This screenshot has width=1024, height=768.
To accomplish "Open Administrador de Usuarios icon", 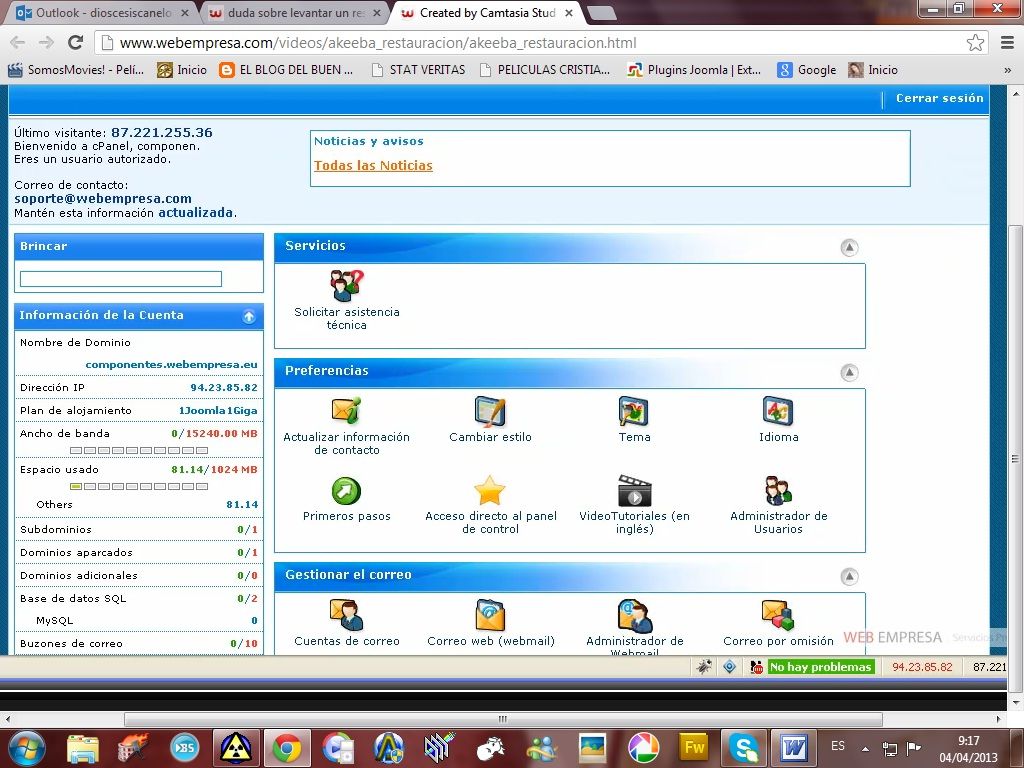I will [x=778, y=490].
